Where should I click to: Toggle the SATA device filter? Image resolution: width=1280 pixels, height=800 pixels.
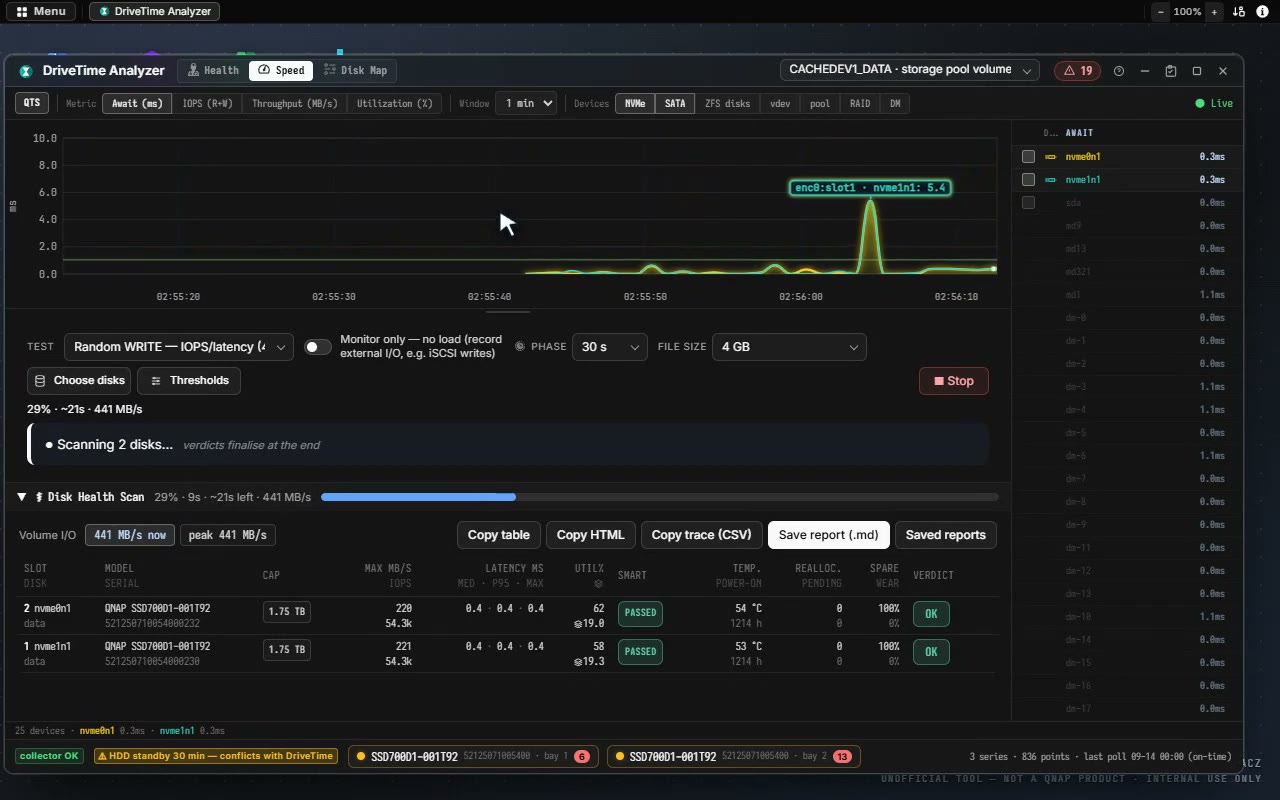tap(675, 103)
